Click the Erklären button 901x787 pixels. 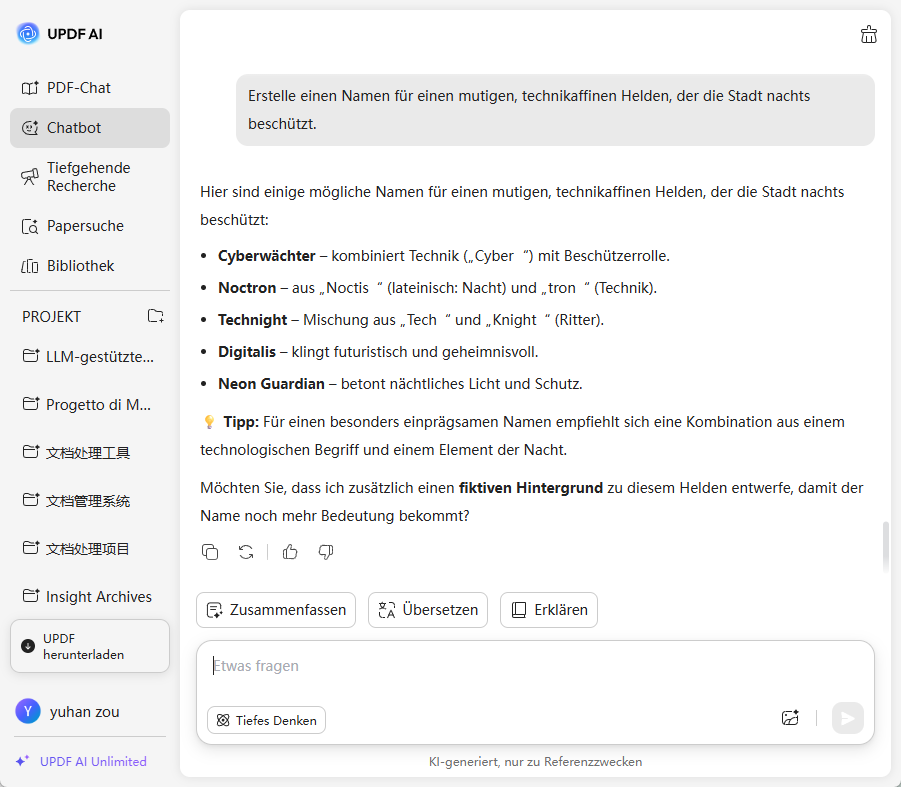[x=549, y=610]
